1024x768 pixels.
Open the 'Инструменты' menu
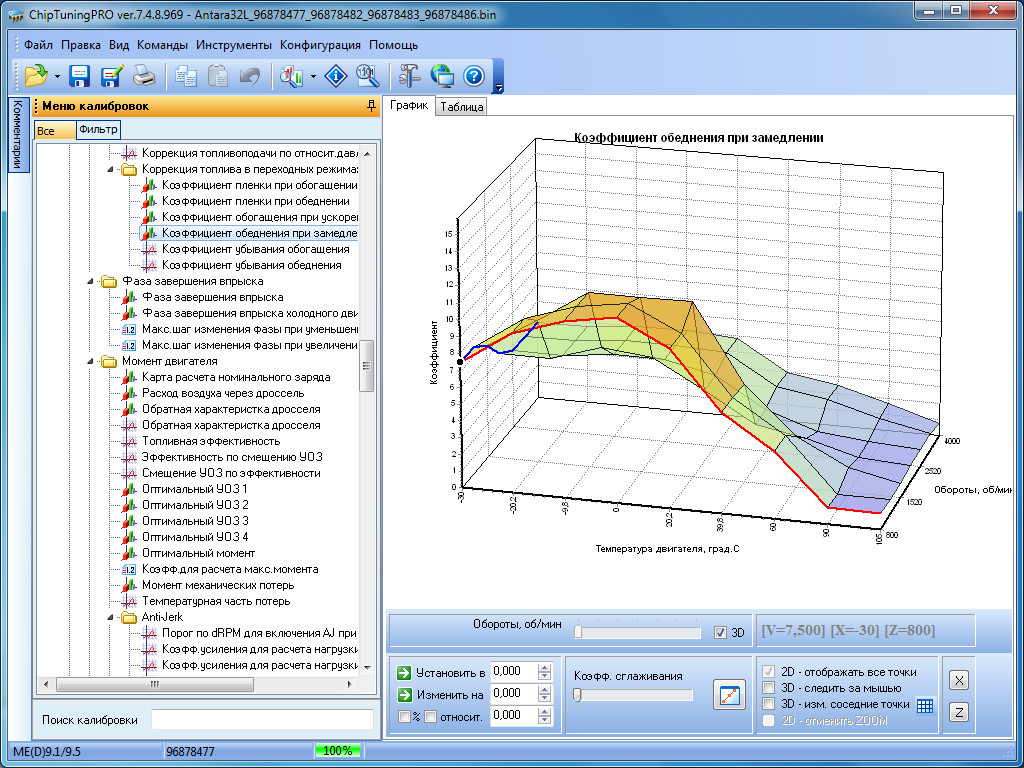[x=233, y=45]
